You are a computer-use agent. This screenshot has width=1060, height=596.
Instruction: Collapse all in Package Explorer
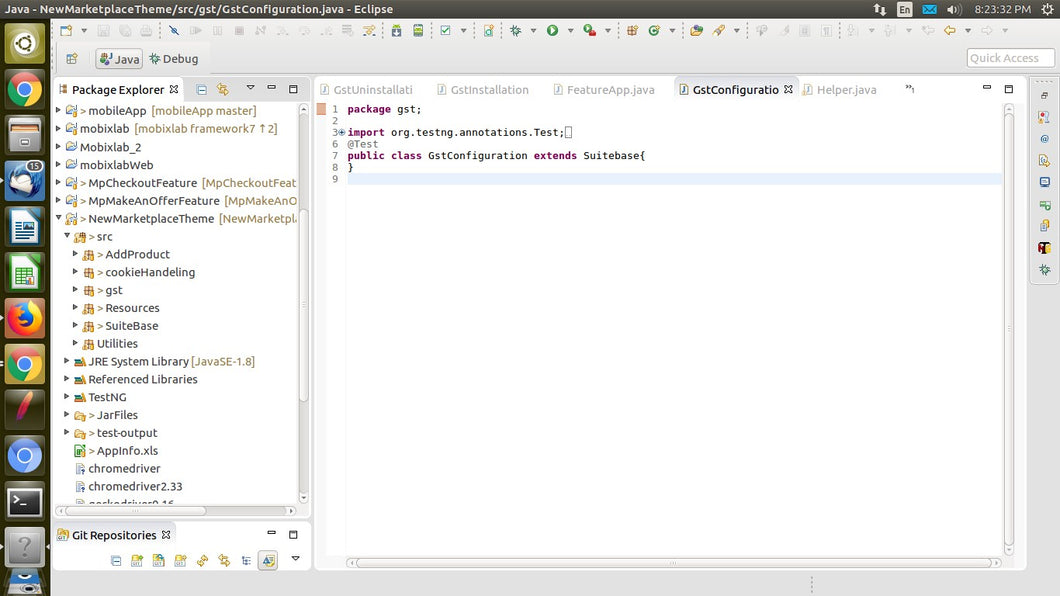coord(202,89)
